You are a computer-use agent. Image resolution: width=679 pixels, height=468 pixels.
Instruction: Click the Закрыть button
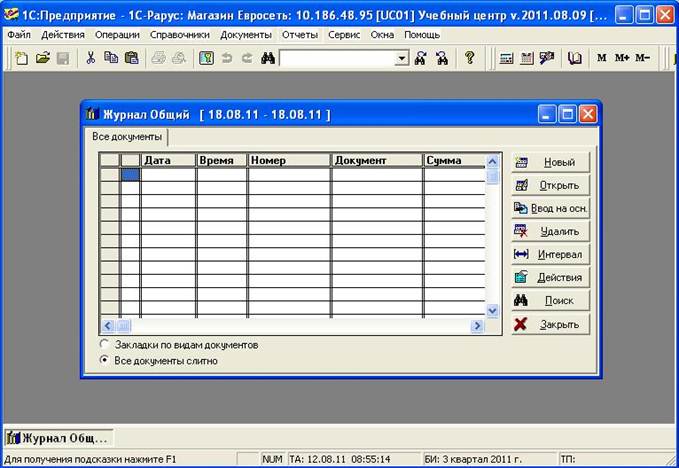(x=551, y=324)
